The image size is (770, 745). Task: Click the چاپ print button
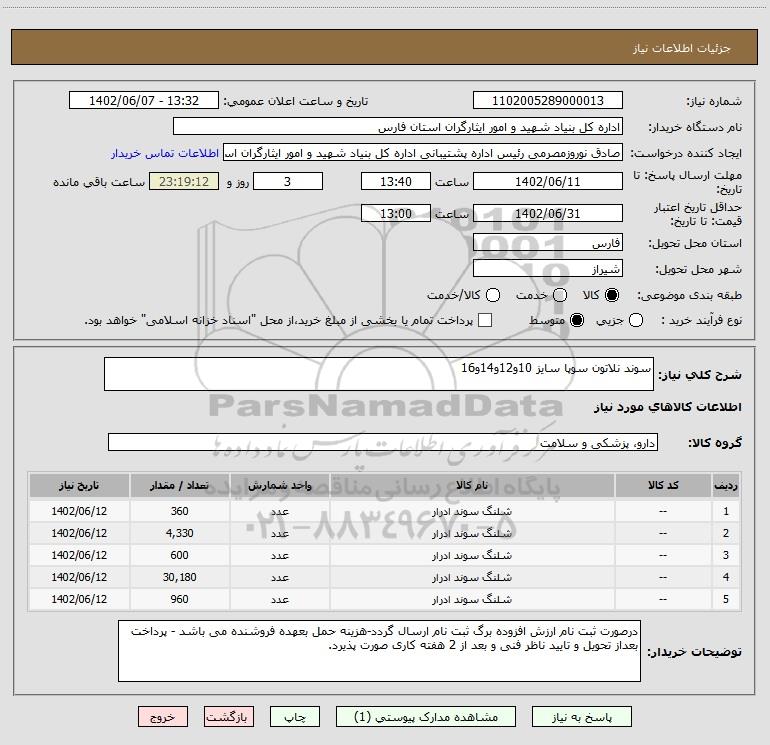[295, 717]
